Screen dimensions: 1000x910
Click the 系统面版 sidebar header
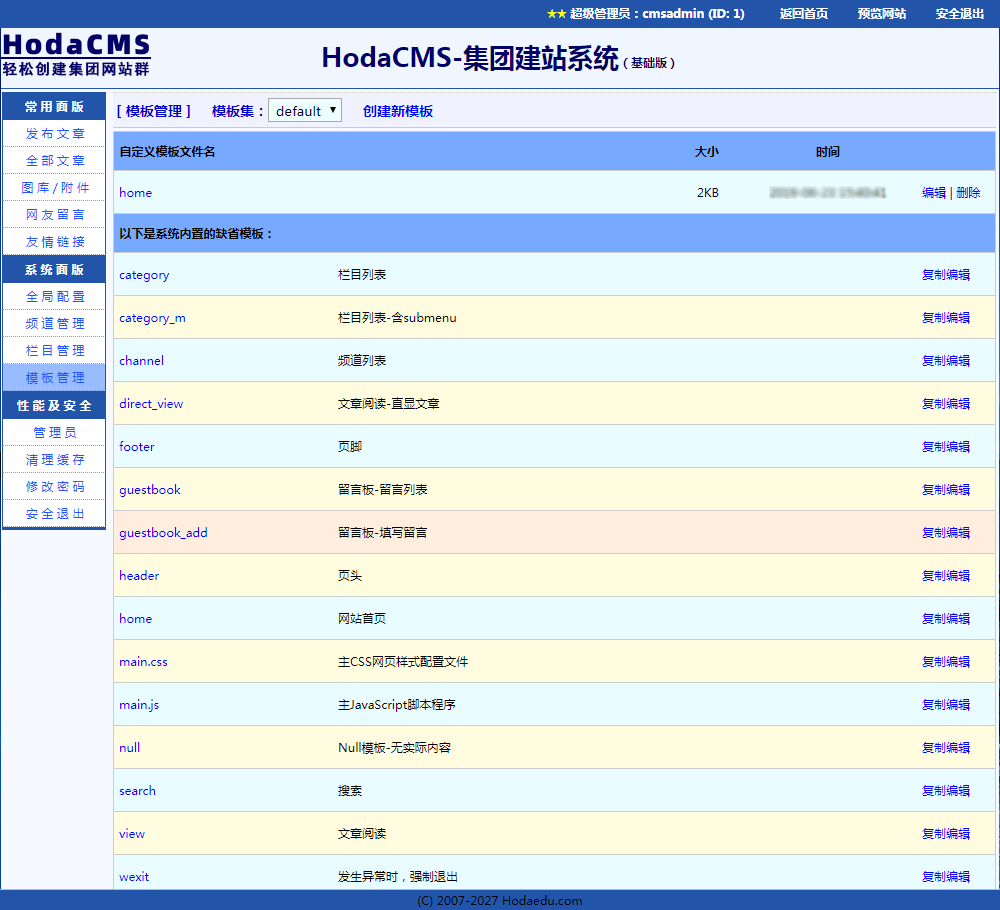click(x=54, y=269)
